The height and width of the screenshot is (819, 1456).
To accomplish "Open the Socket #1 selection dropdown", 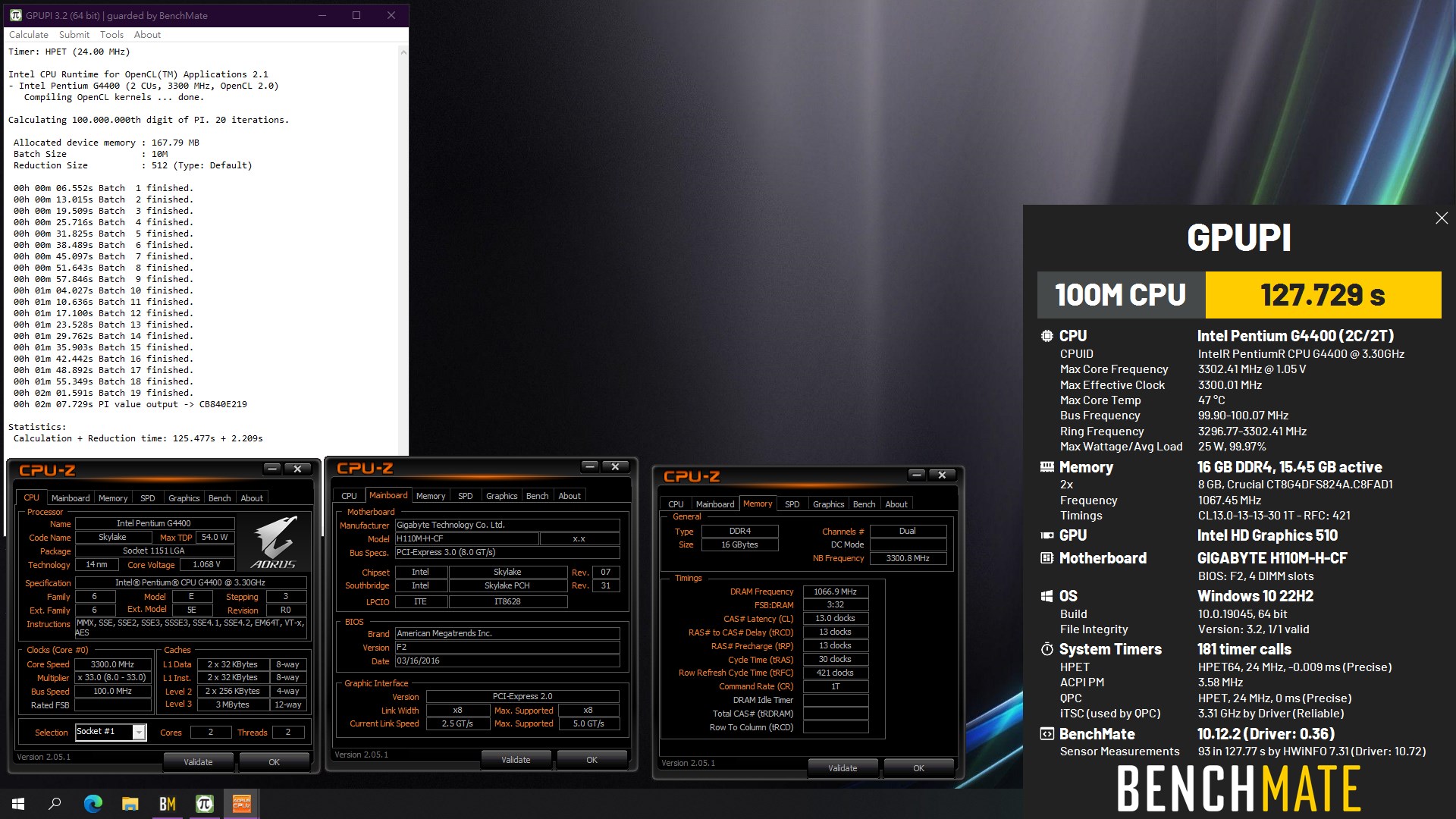I will 139,733.
